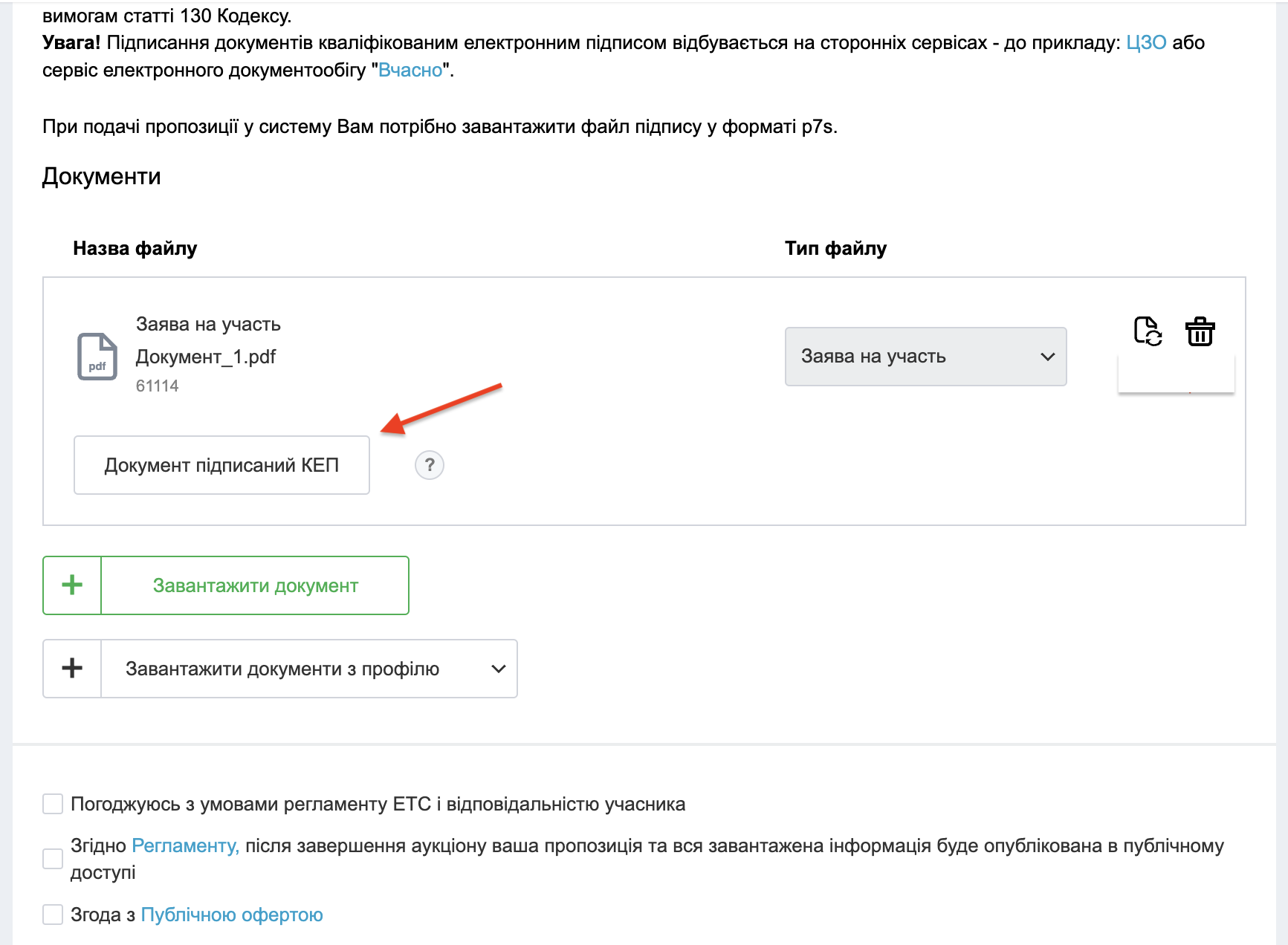Click the PDF file icon
This screenshot has height=945, width=1288.
[97, 357]
